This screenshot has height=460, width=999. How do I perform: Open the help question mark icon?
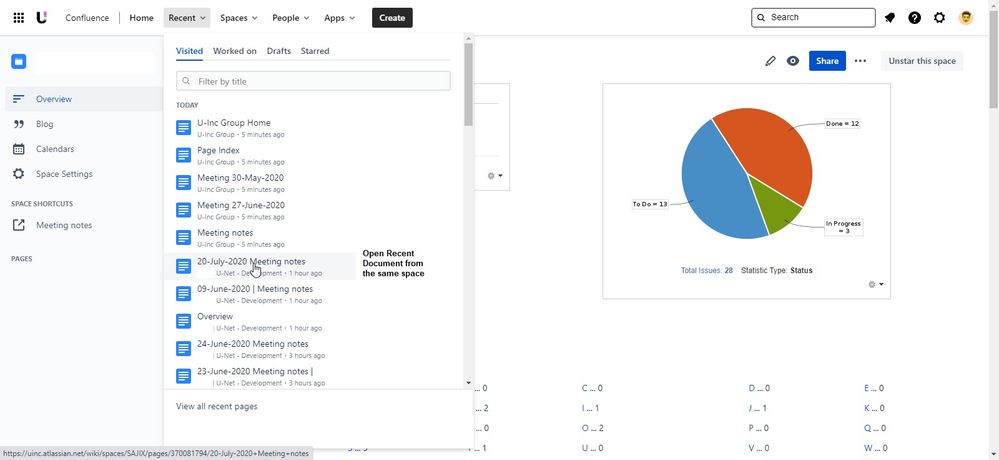coord(914,18)
